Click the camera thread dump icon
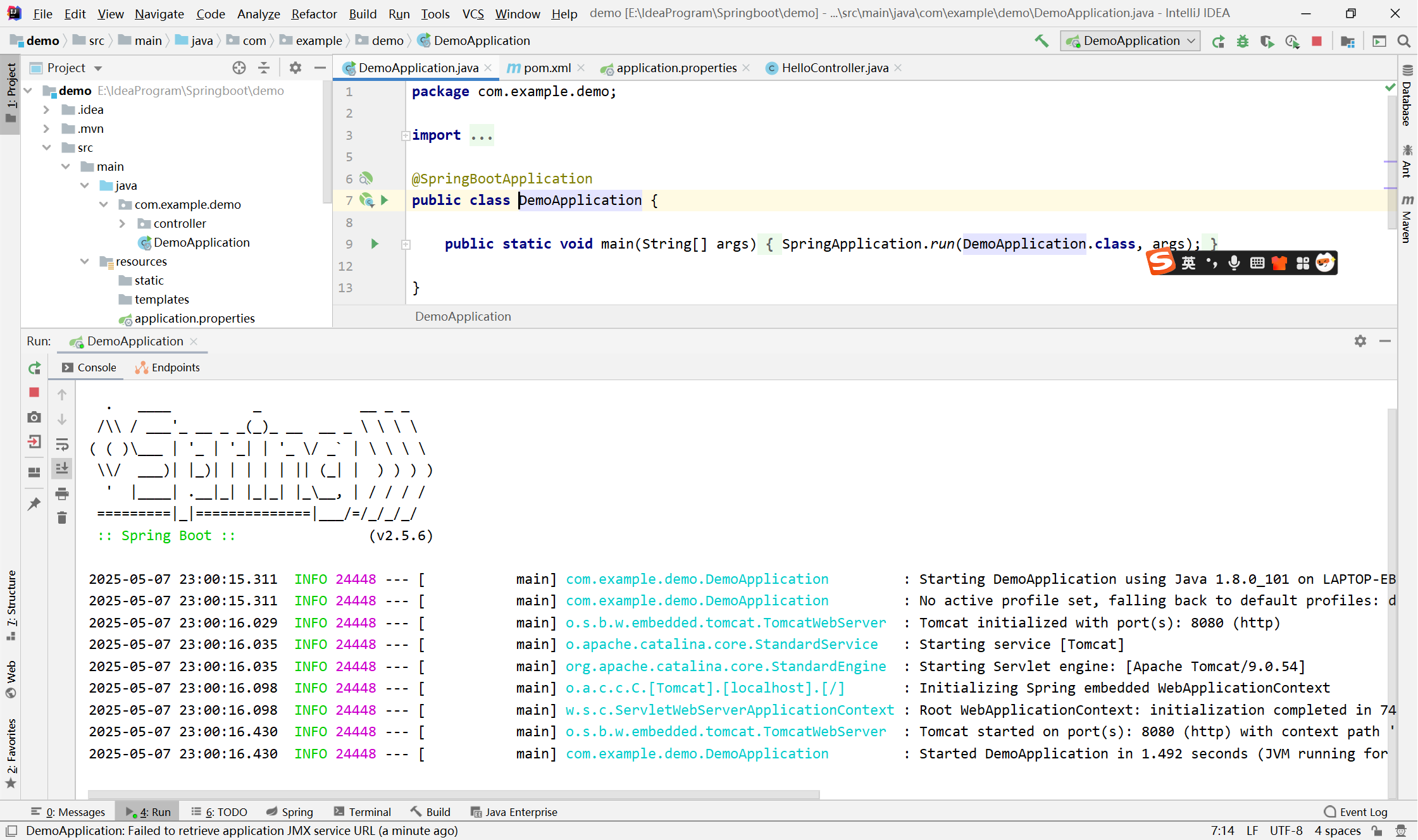Screen dimensions: 1418x840 click(34, 417)
